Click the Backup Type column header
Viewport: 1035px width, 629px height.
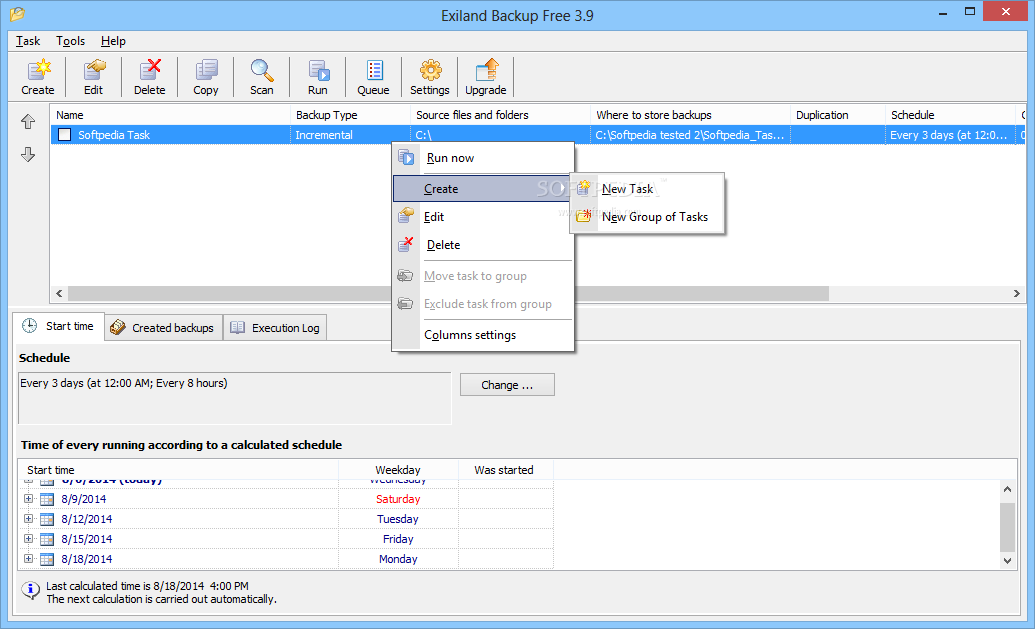tap(350, 115)
